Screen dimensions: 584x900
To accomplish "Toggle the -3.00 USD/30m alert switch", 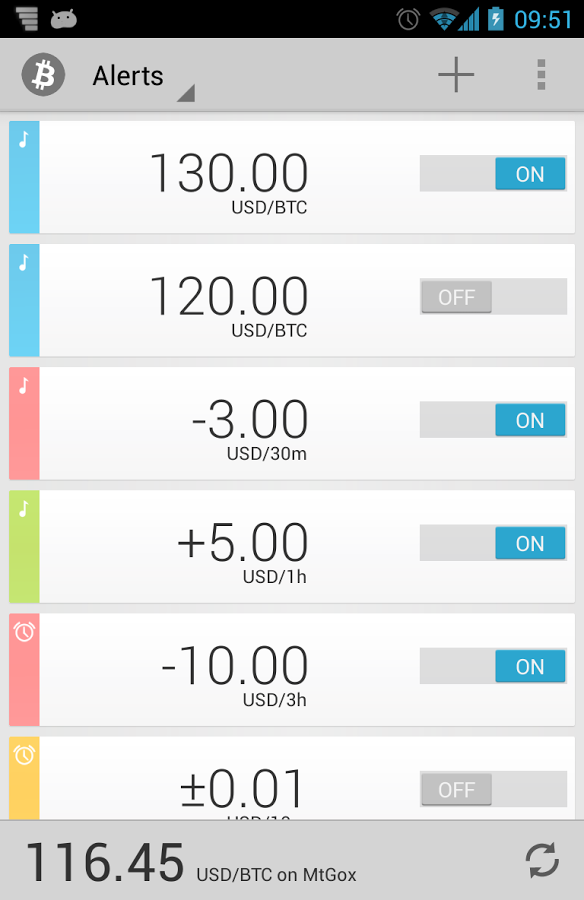I will point(493,420).
